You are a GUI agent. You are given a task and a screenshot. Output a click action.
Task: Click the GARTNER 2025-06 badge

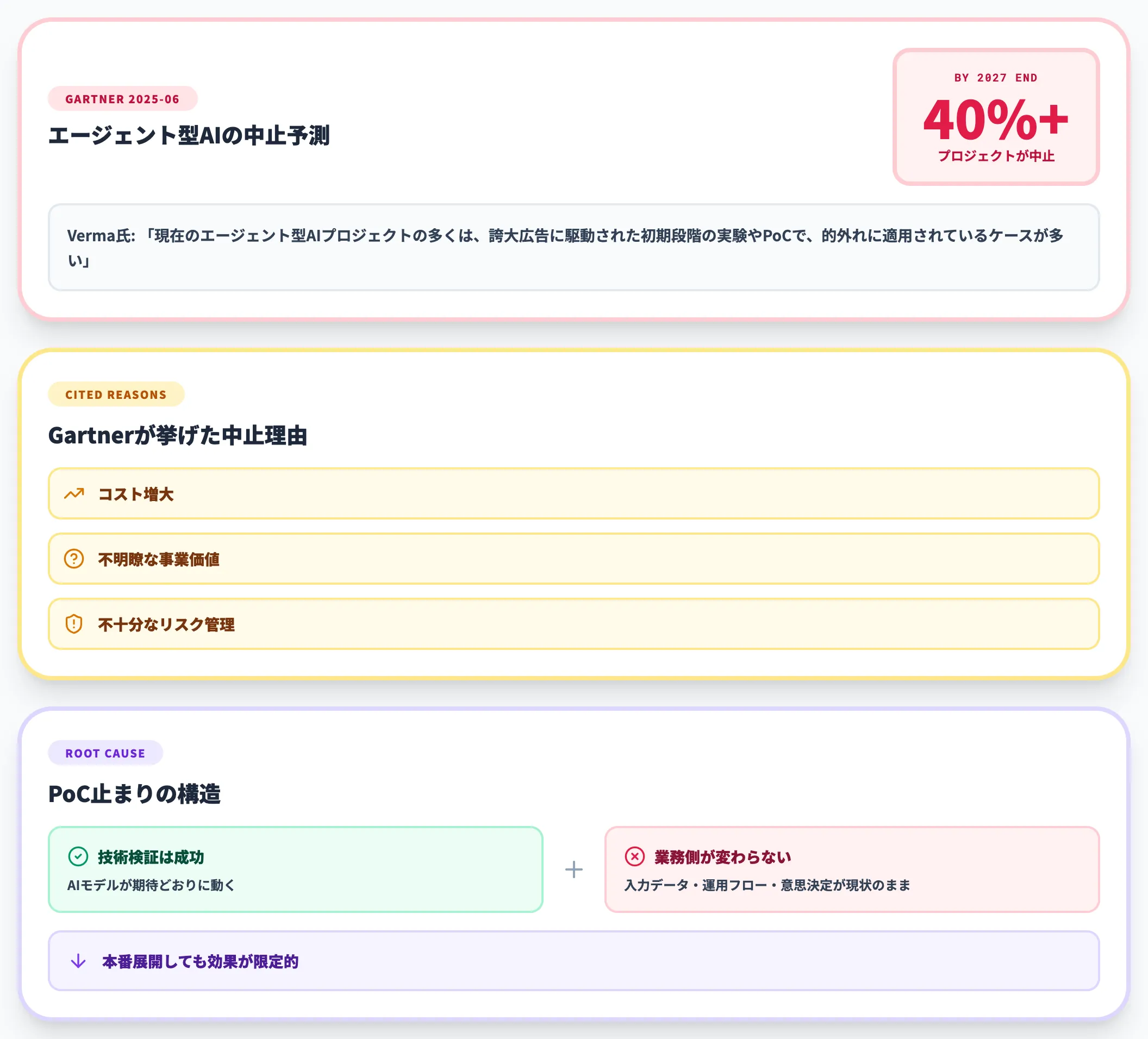tap(122, 98)
